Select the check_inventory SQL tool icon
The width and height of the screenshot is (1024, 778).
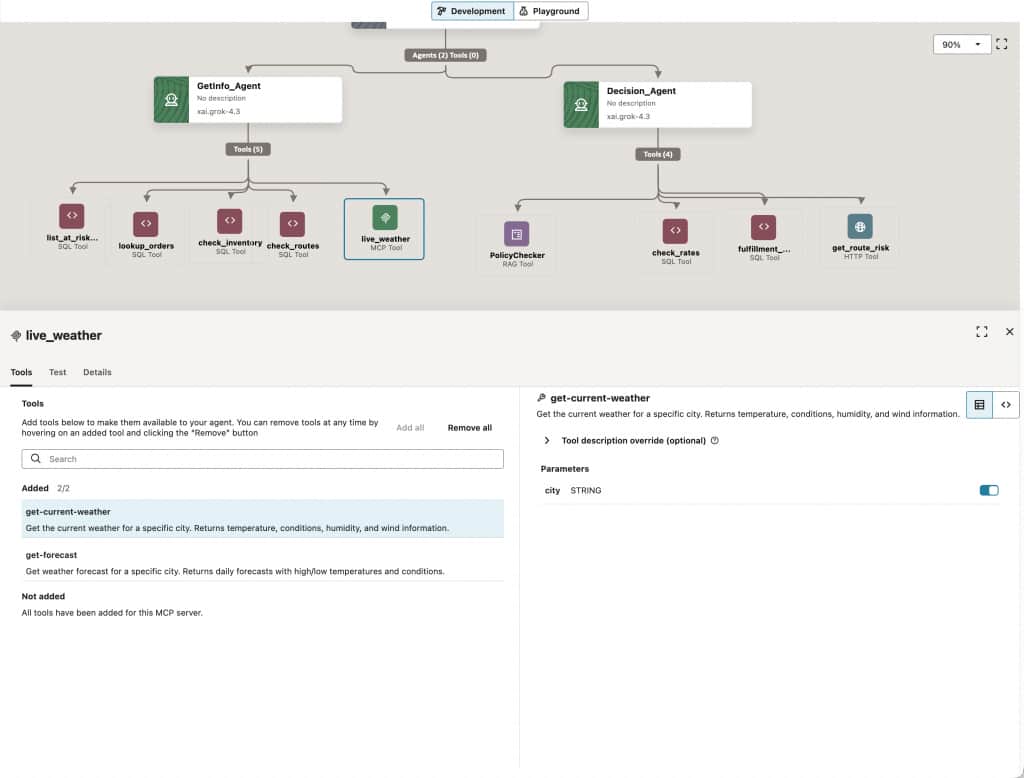[230, 221]
